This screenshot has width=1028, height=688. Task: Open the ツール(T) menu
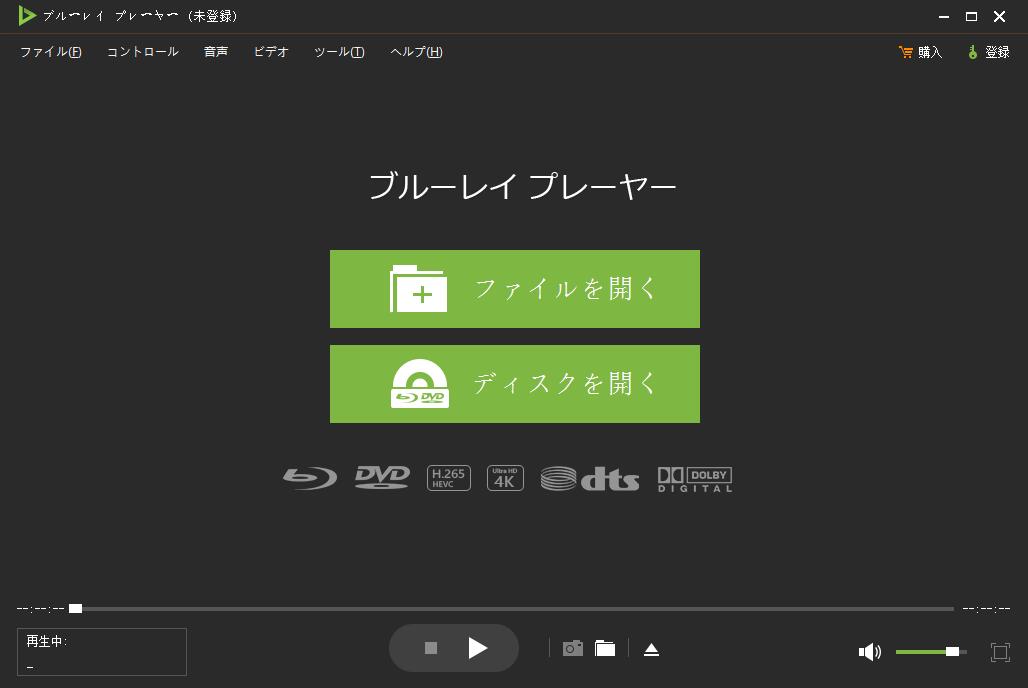pos(339,52)
